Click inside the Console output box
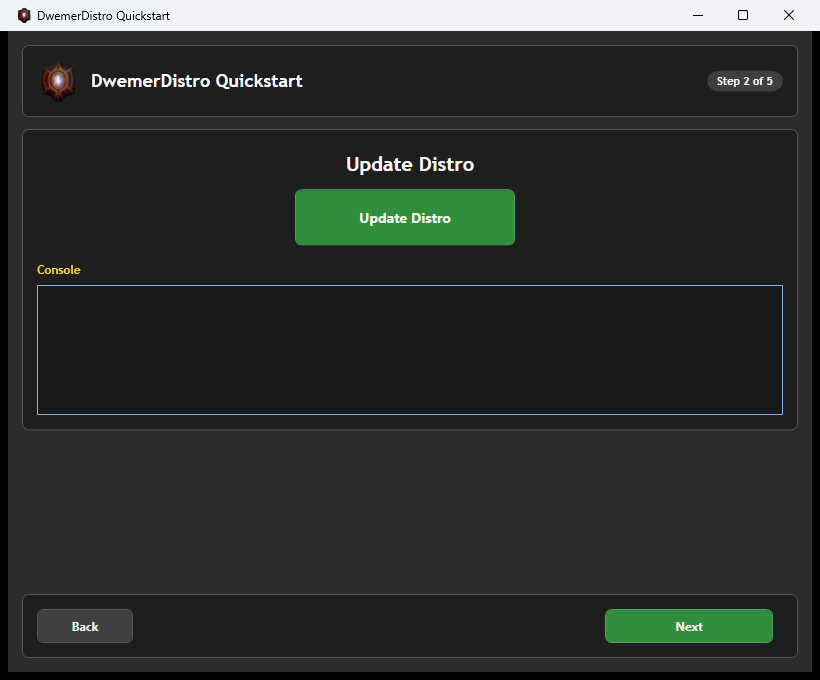This screenshot has width=820, height=680. pyautogui.click(x=409, y=350)
